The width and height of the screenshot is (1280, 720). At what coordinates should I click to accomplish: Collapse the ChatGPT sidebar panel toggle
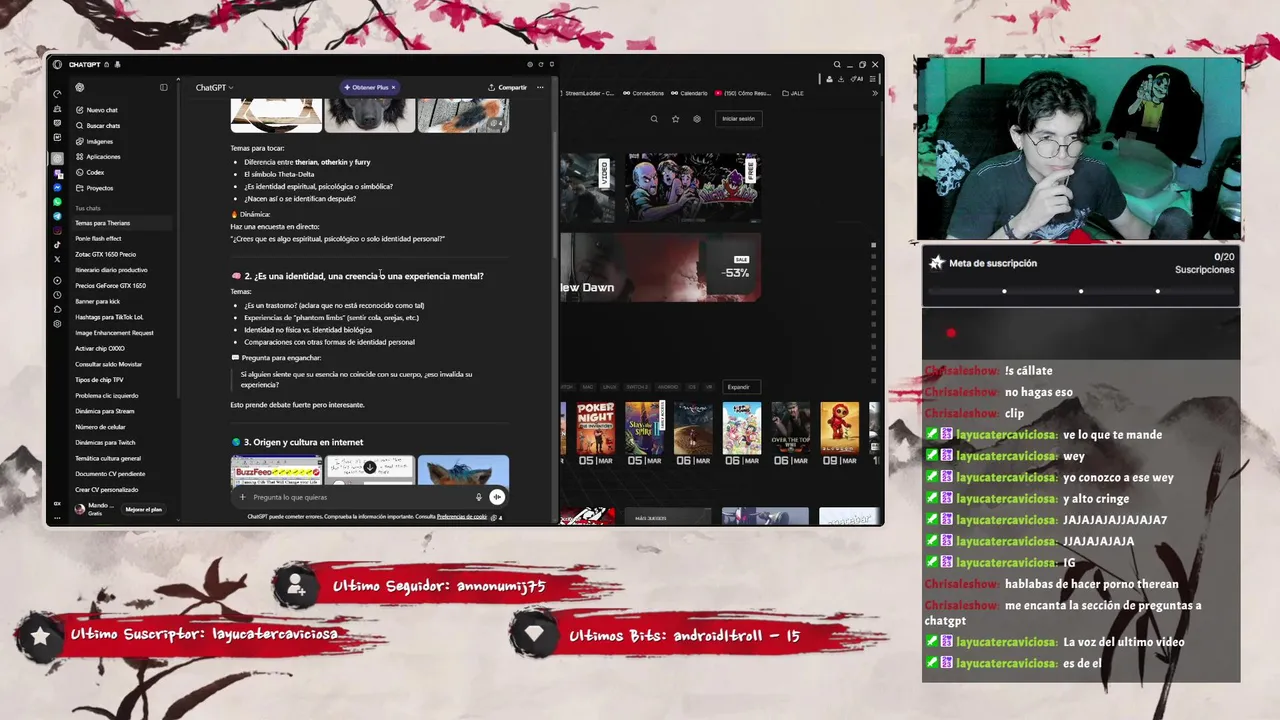(164, 87)
